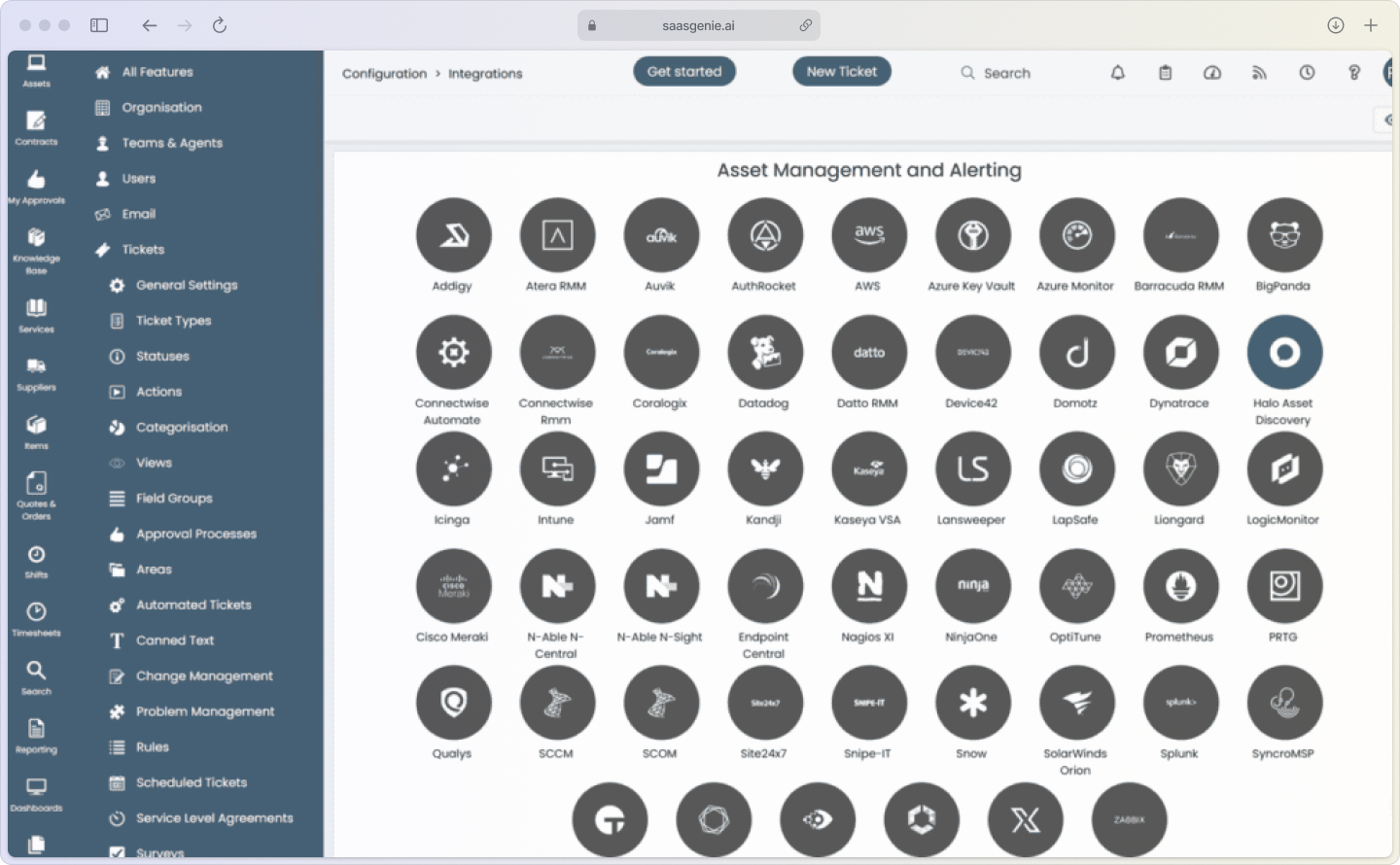Click the Splunk integration icon
The image size is (1400, 865).
(1179, 702)
